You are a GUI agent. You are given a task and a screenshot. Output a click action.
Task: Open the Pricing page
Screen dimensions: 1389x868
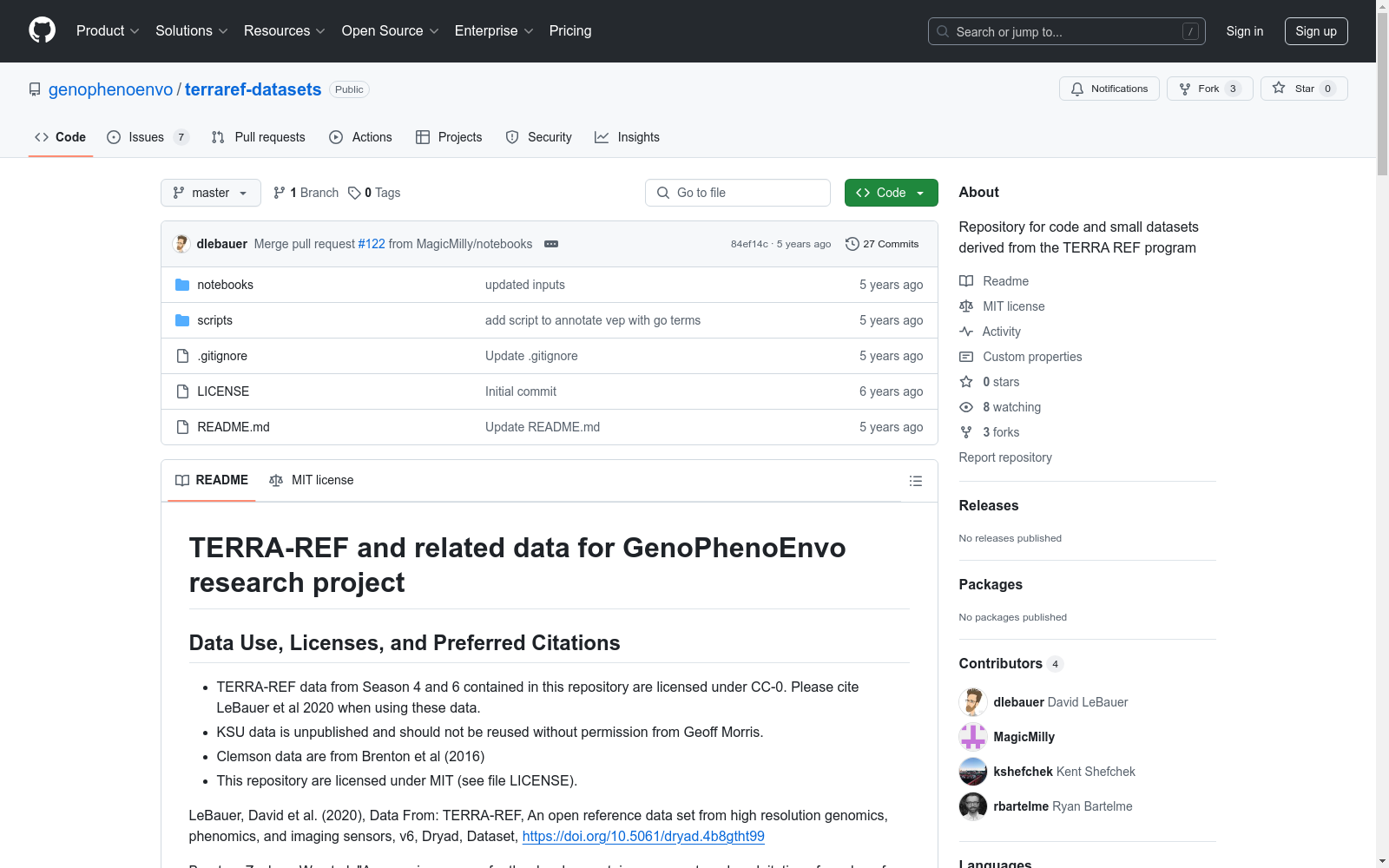coord(570,30)
